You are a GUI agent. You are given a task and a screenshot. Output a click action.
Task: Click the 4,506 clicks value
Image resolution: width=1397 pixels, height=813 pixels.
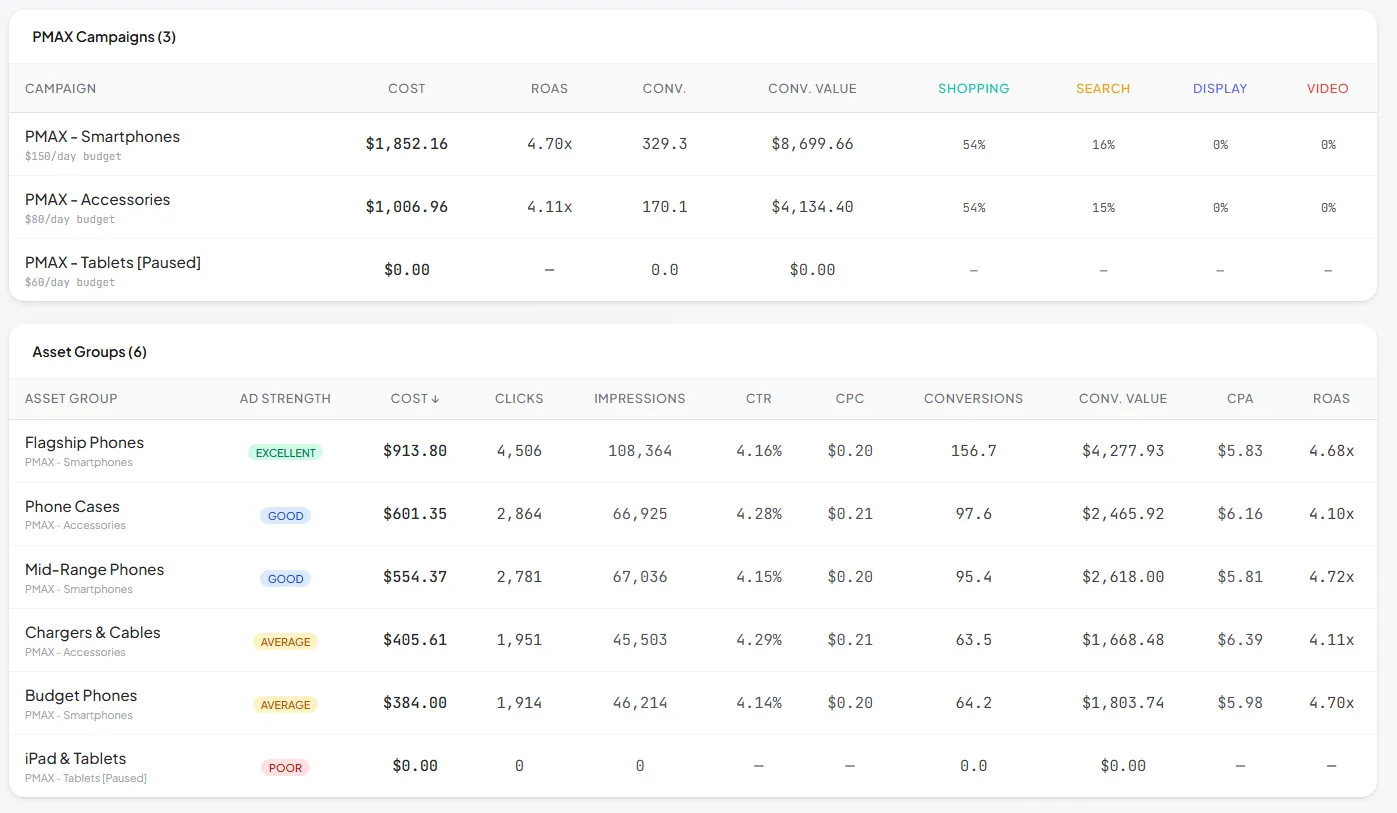point(519,451)
